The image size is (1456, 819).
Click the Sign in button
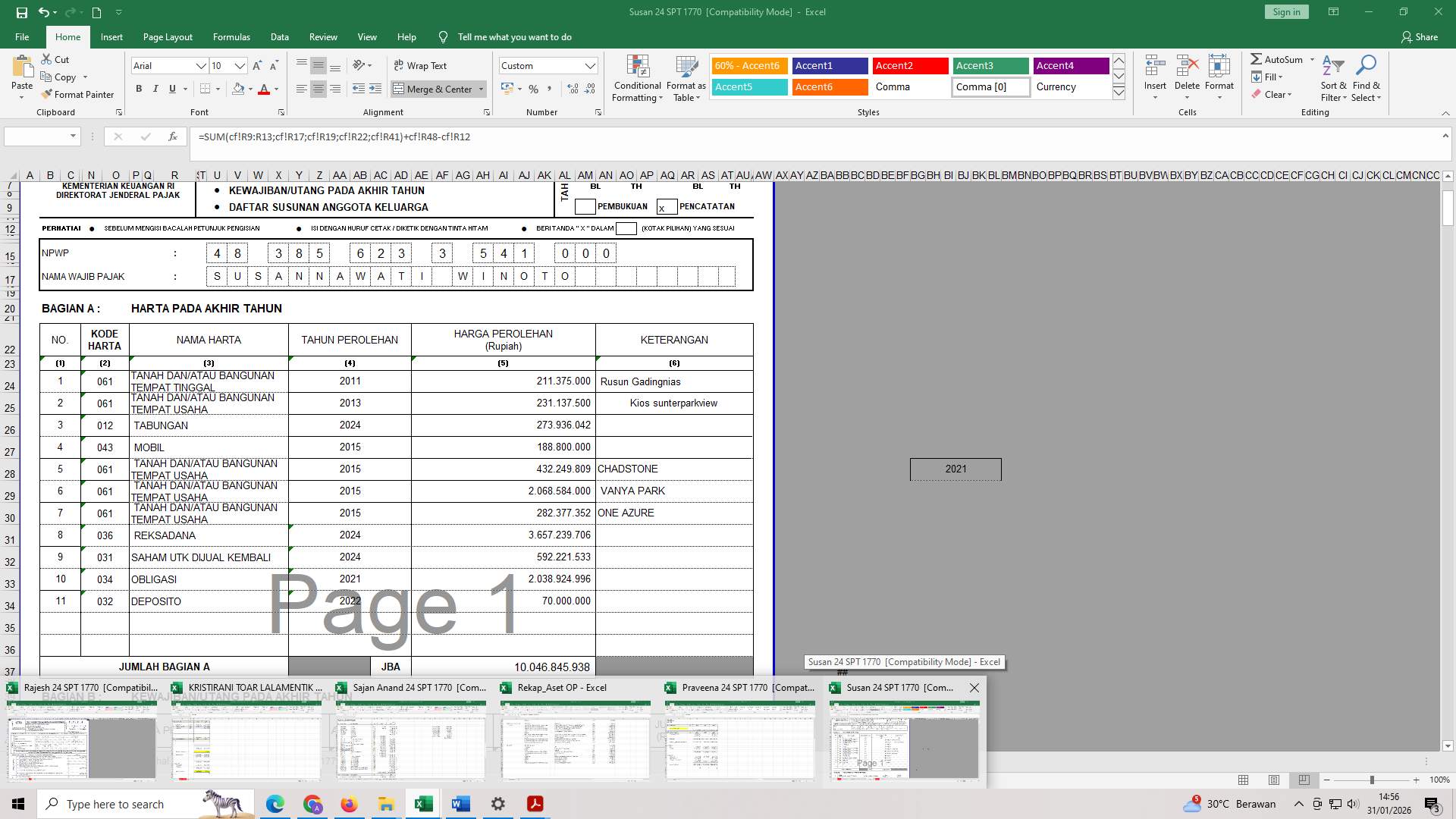(1285, 11)
